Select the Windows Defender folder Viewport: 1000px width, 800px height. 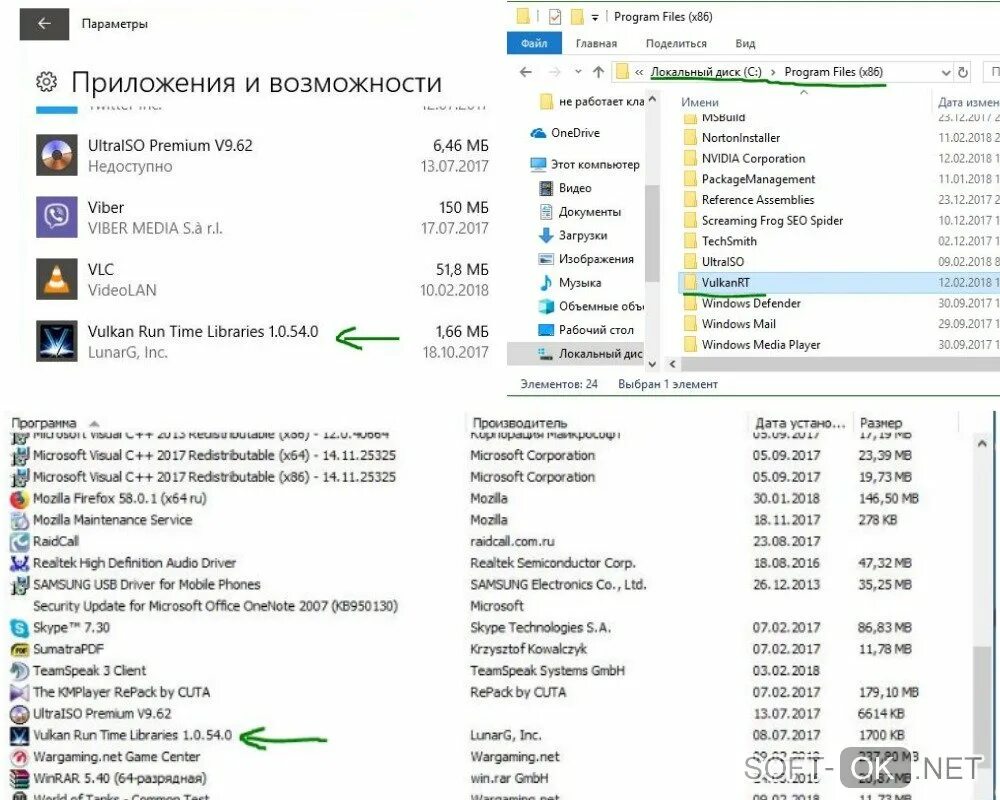pyautogui.click(x=742, y=303)
